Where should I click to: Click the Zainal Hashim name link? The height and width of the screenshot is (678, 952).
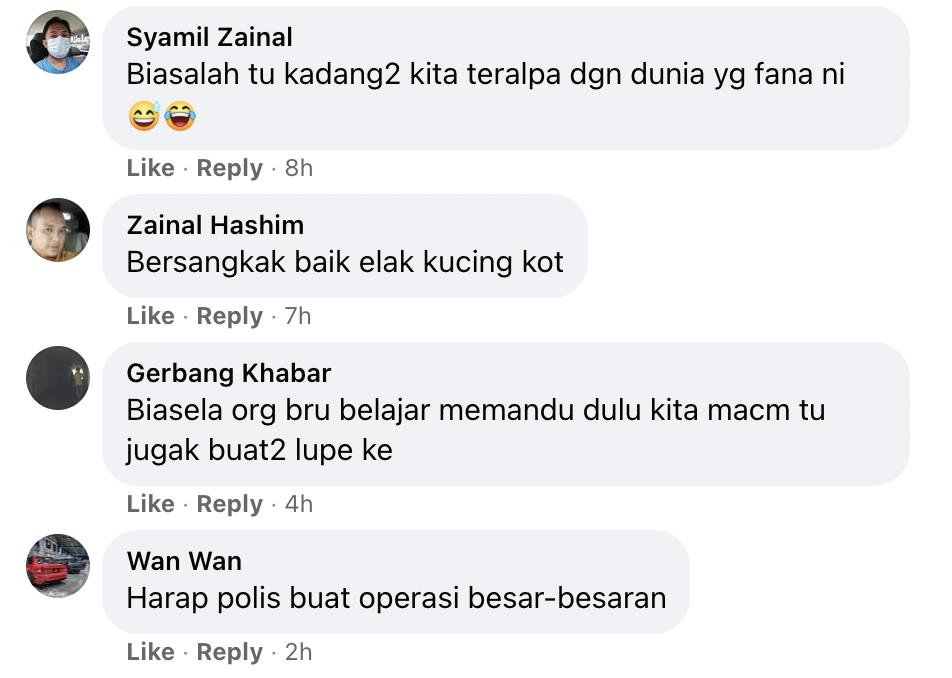tap(215, 225)
